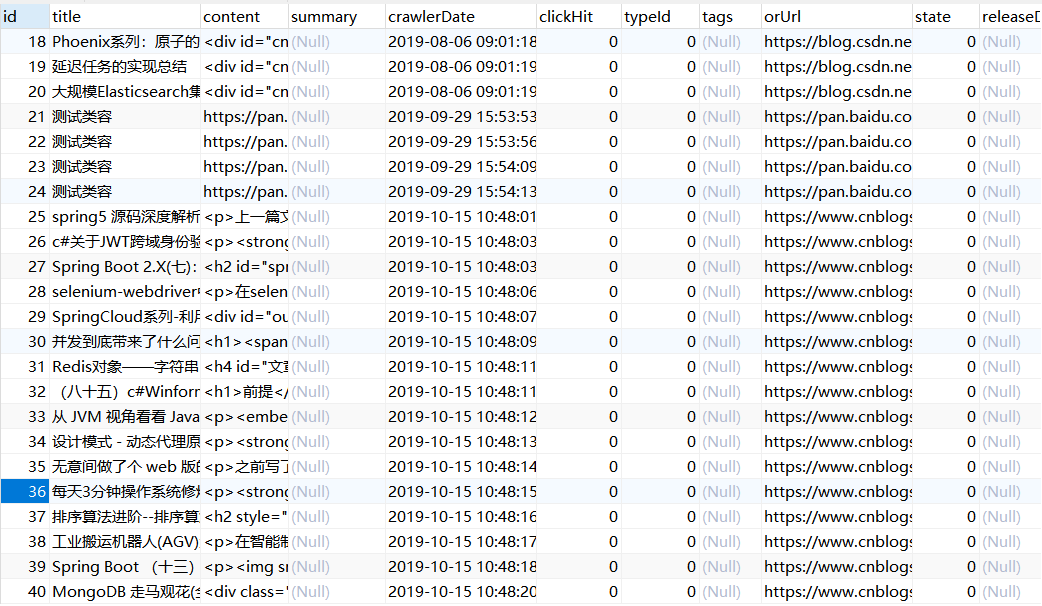Select content cell '<p><img s' in row 39
Screen dimensions: 1042x606
[245, 567]
